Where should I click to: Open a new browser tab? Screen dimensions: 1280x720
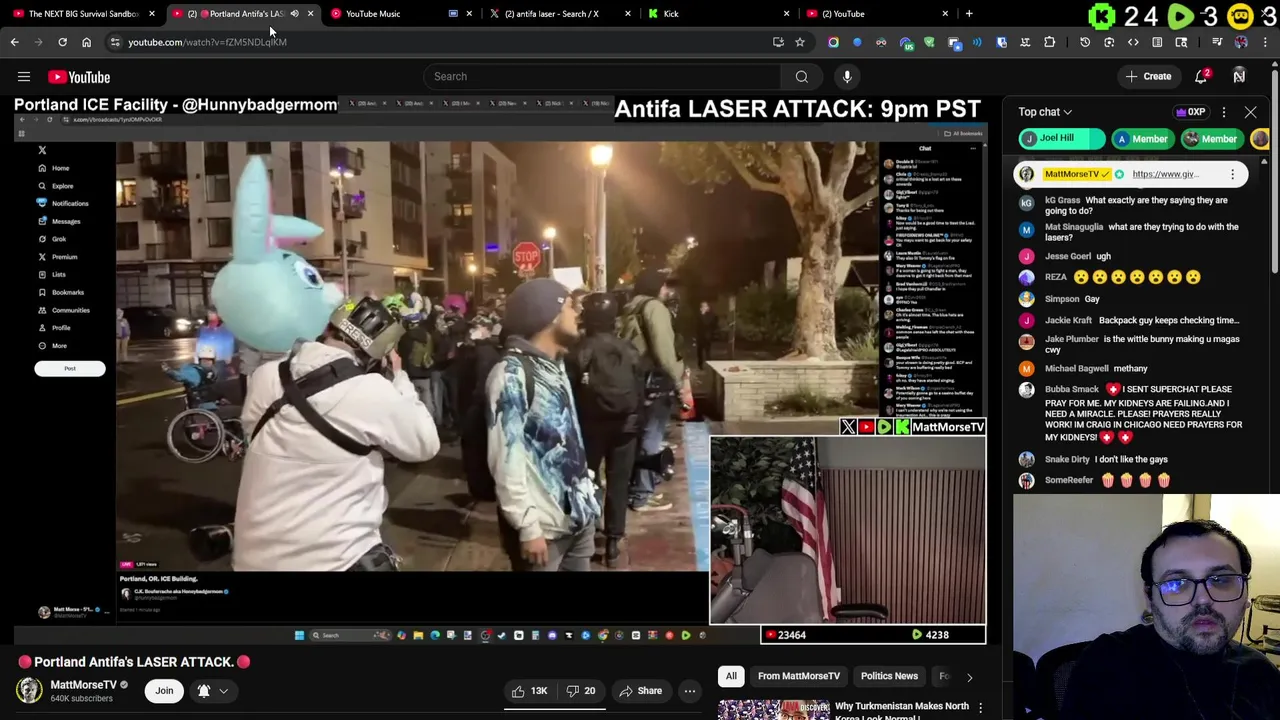pyautogui.click(x=969, y=13)
